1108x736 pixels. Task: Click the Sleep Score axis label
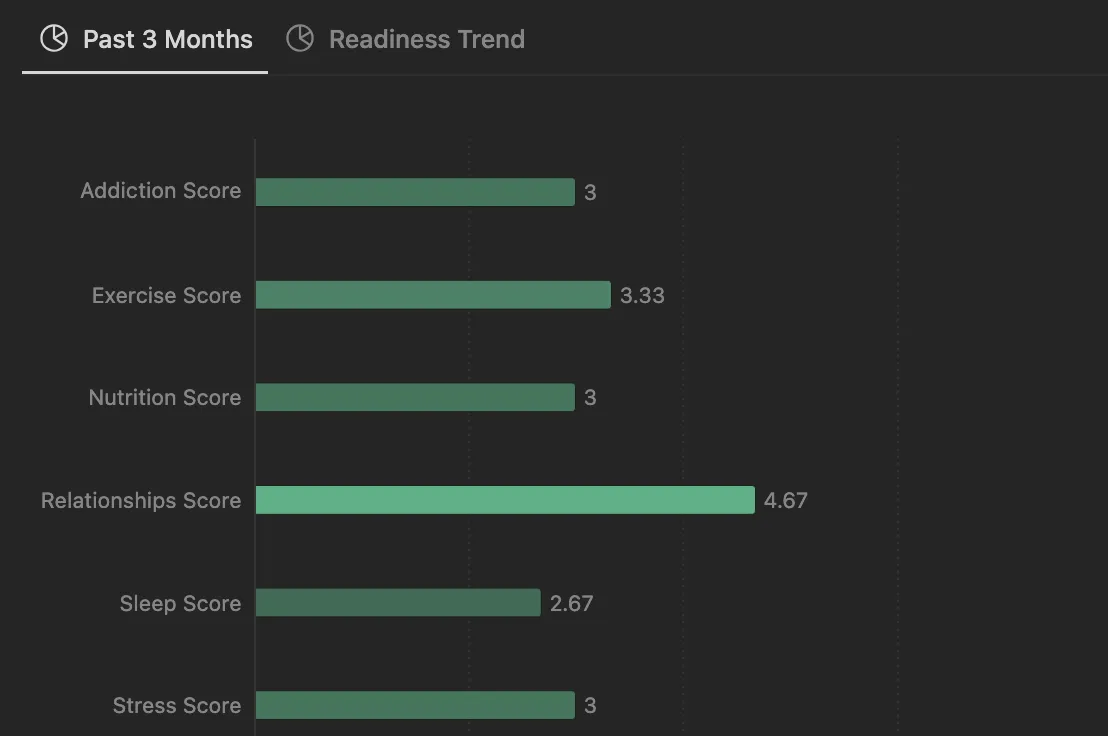tap(180, 603)
